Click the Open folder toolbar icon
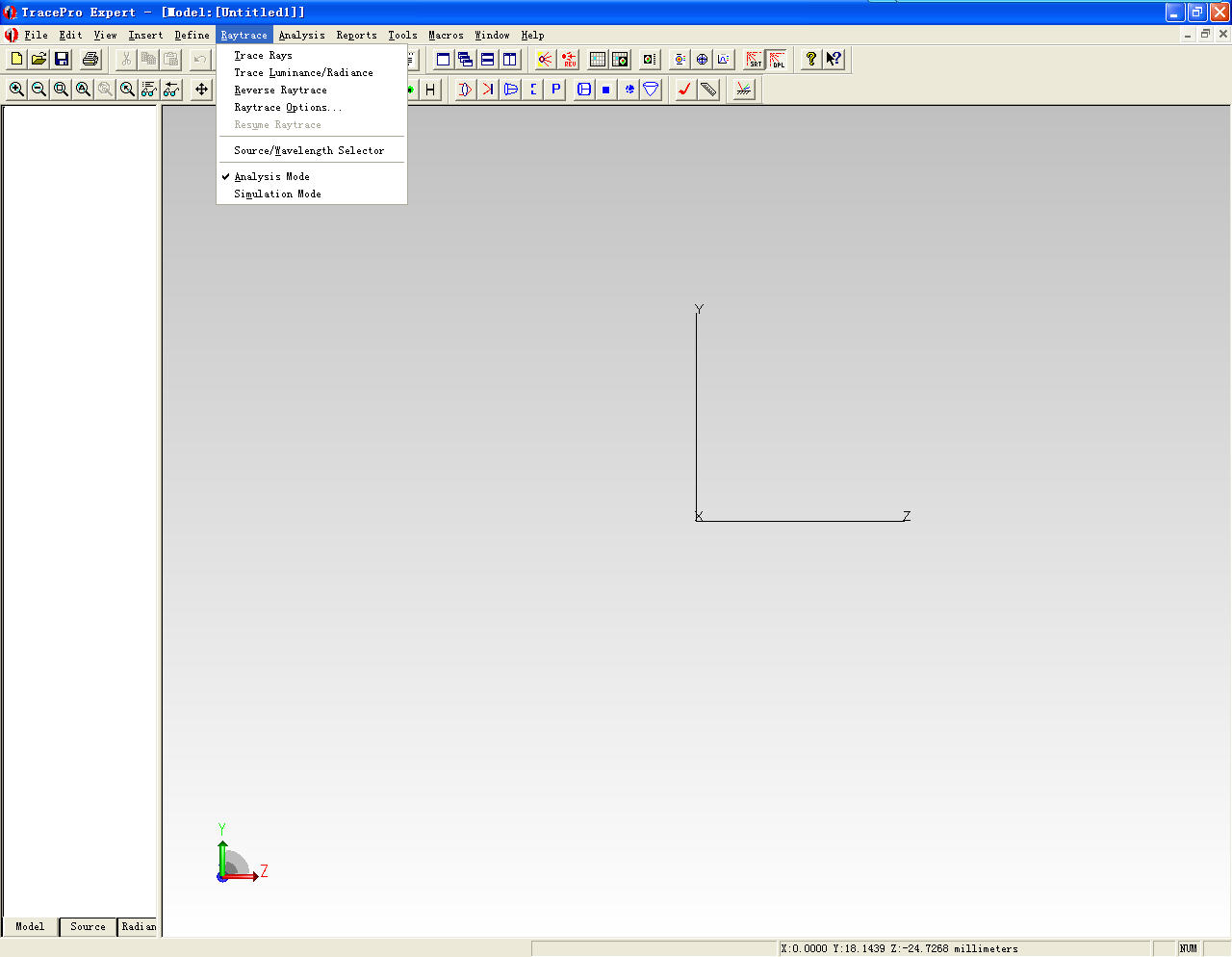 [38, 60]
